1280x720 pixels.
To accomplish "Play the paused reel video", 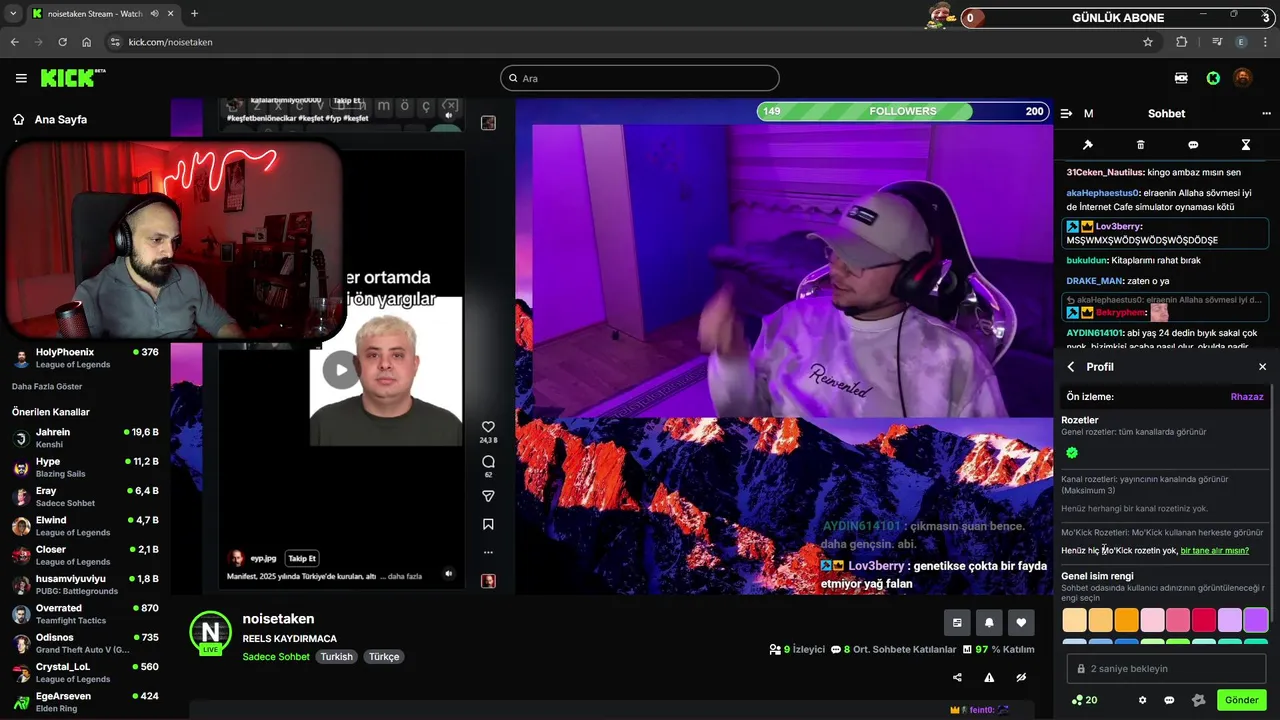I will (x=341, y=369).
